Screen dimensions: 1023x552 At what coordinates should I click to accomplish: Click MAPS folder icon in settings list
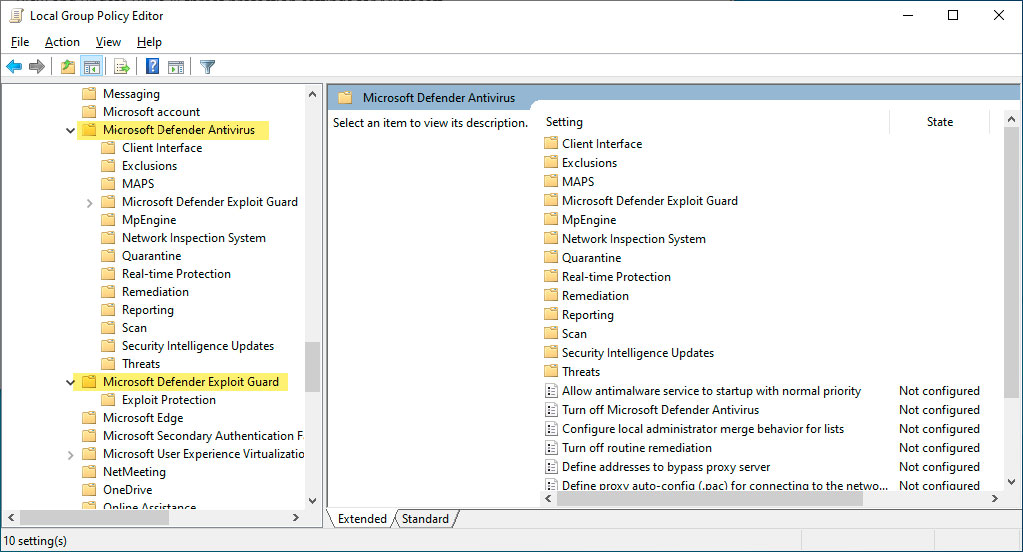[551, 181]
